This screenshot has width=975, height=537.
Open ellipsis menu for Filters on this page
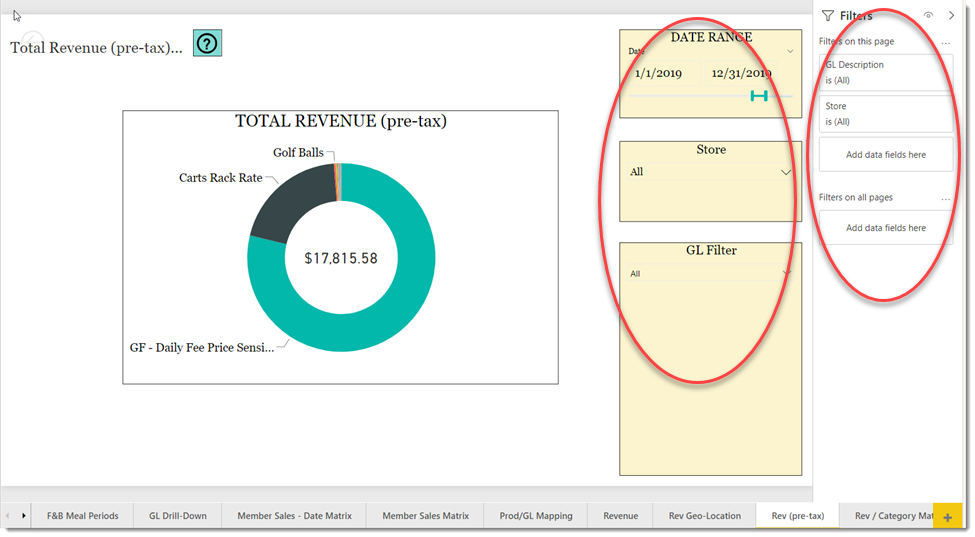click(x=946, y=42)
